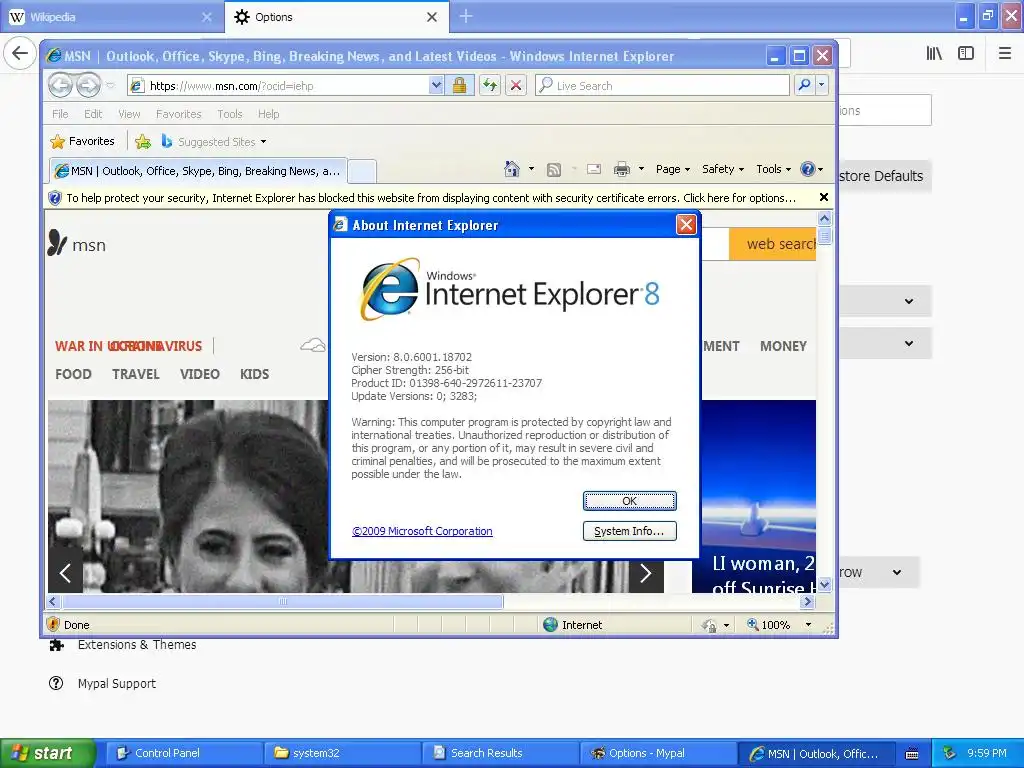The image size is (1024, 768).
Task: Open the Print dropdown arrow
Action: (641, 169)
